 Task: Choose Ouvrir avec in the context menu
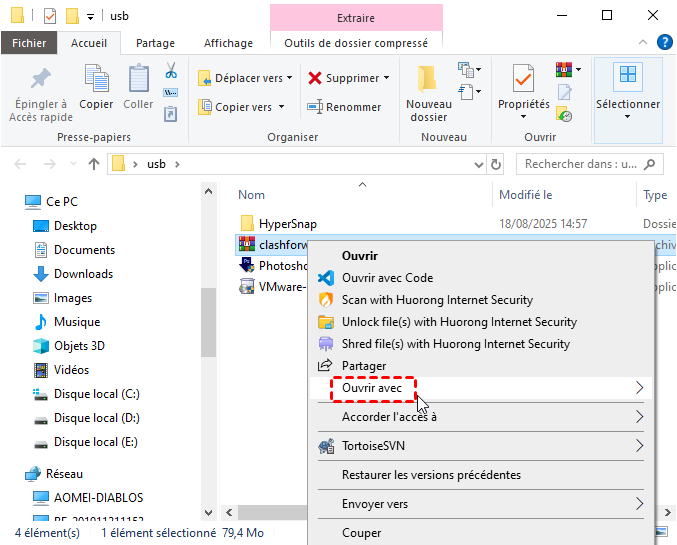coord(373,388)
